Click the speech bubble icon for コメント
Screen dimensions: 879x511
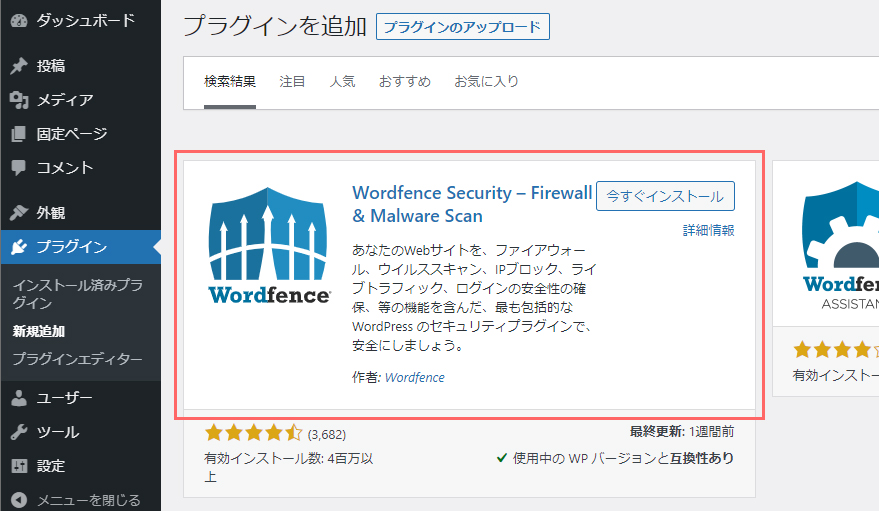tap(19, 168)
